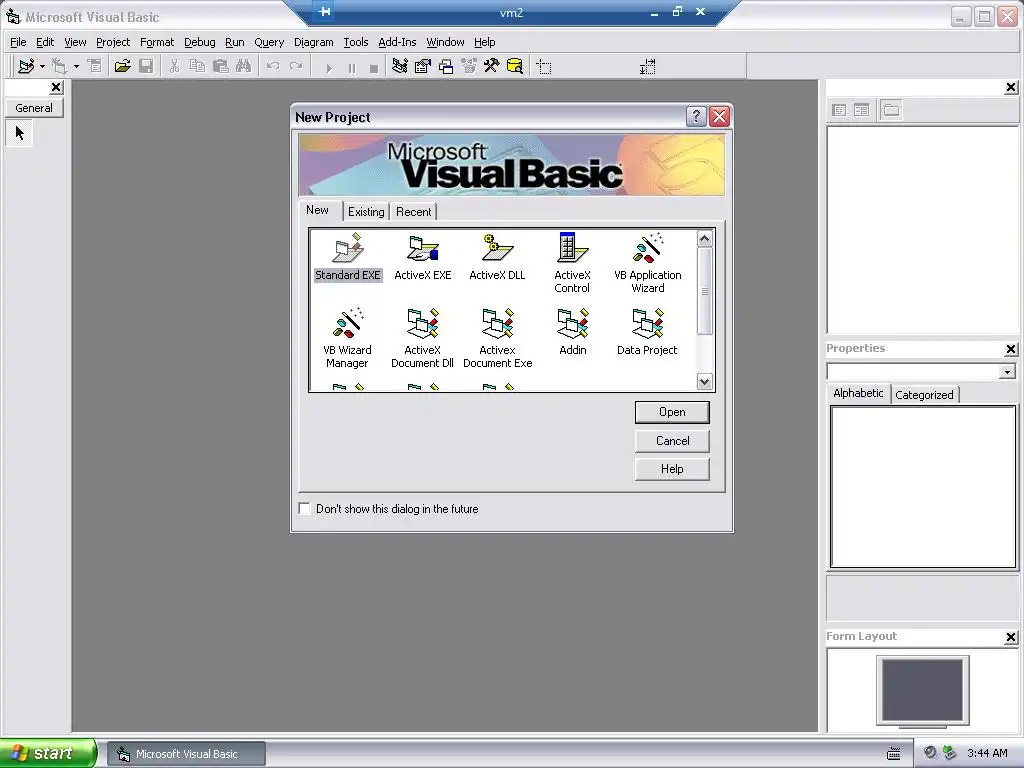Switch to the Categorized properties tab
The height and width of the screenshot is (768, 1024).
[924, 394]
